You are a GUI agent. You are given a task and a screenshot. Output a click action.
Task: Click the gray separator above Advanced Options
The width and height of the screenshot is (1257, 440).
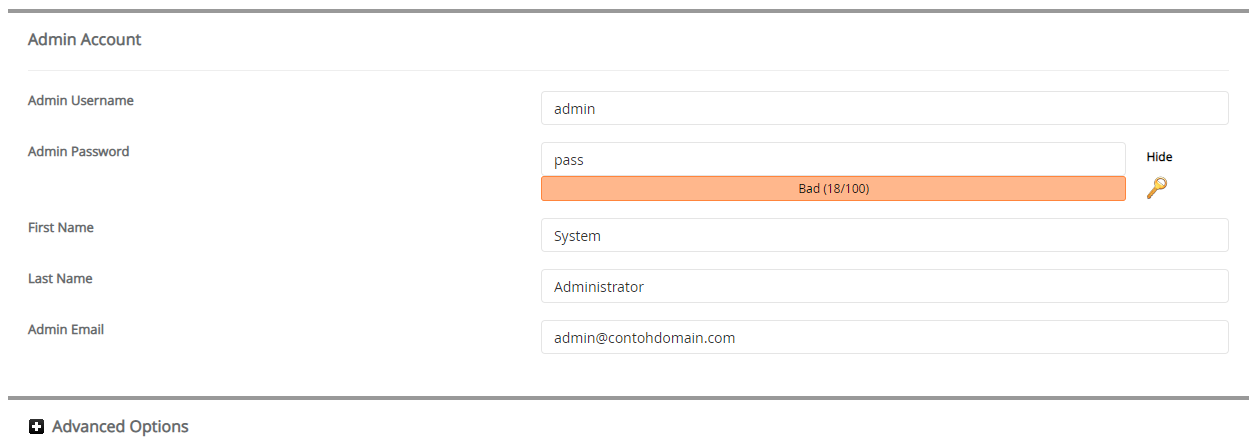pyautogui.click(x=628, y=398)
